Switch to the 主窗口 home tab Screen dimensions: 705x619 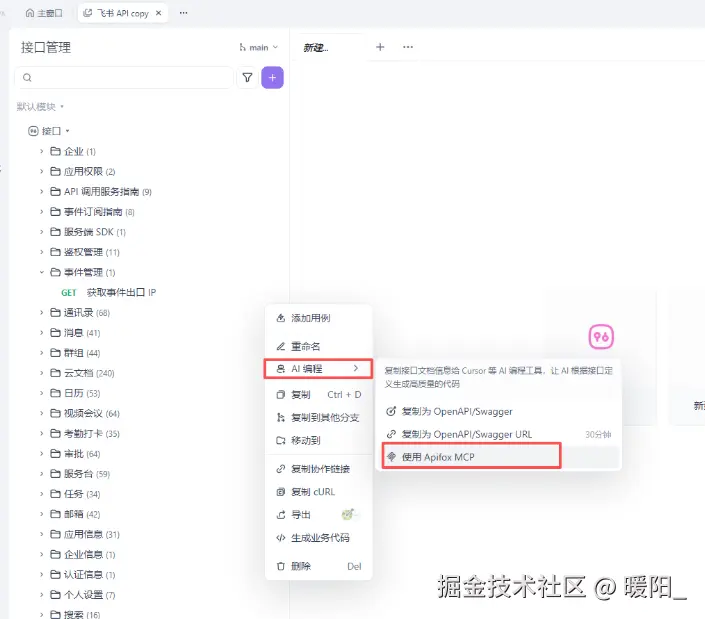44,13
